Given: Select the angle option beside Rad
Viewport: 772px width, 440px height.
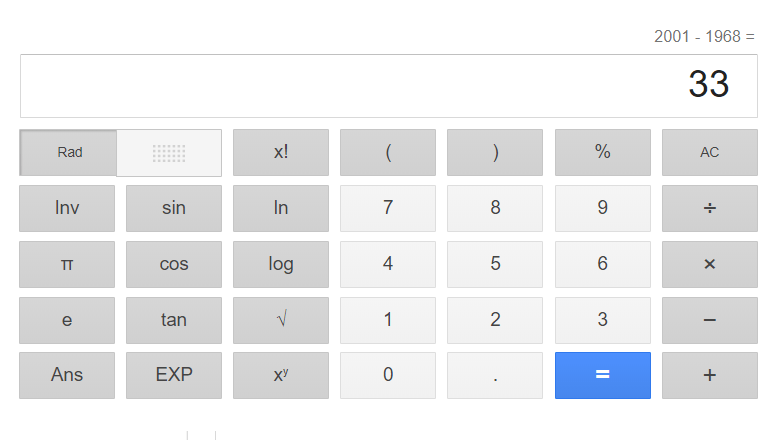Looking at the screenshot, I should tap(169, 153).
